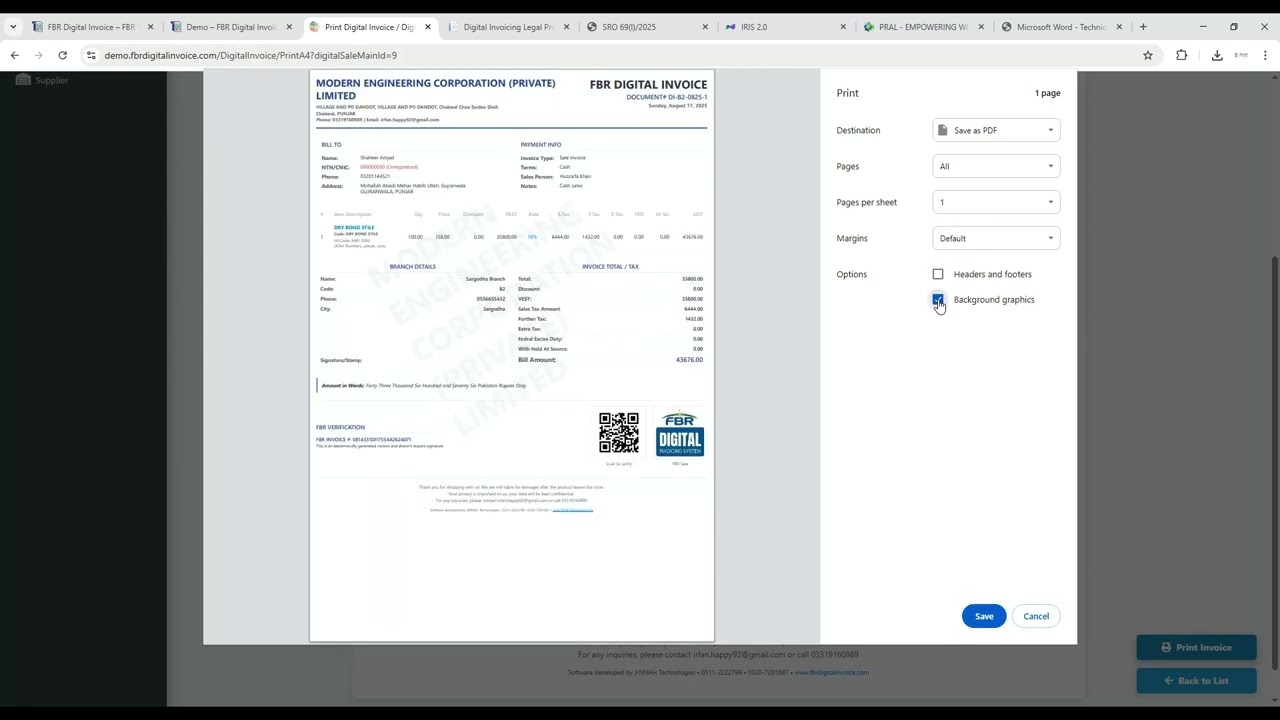Image resolution: width=1280 pixels, height=720 pixels.
Task: Open the Supplier item in the sidebar
Action: tap(43, 80)
